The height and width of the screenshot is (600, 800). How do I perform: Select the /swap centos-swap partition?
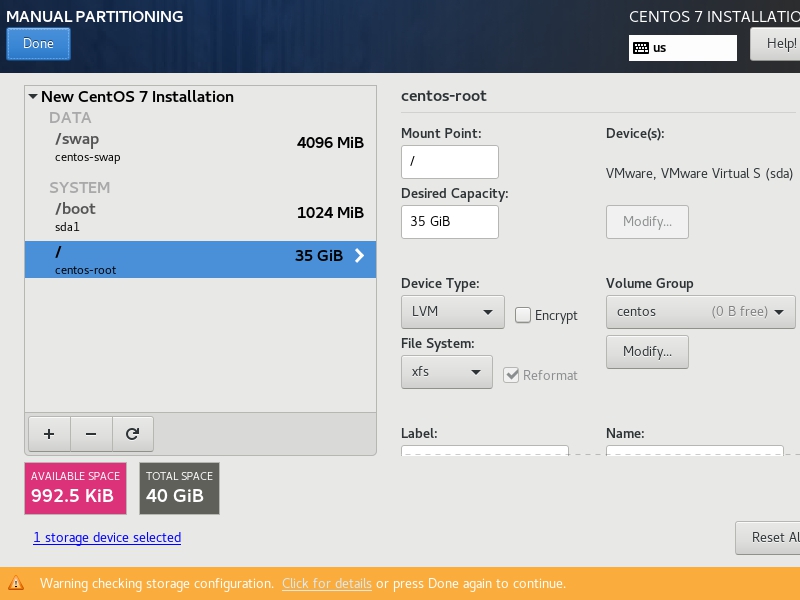[x=201, y=147]
